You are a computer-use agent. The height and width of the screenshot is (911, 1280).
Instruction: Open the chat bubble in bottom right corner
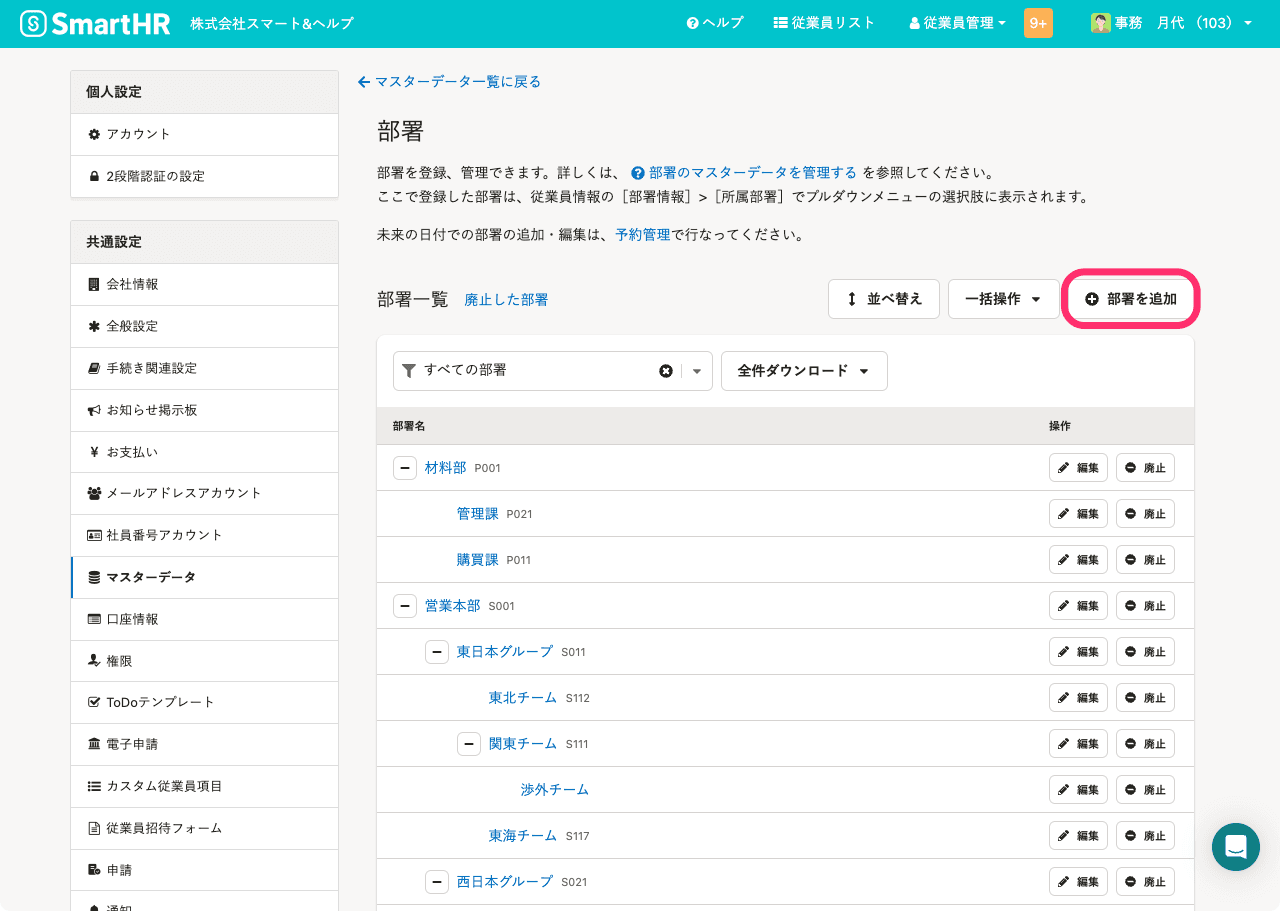(1236, 846)
